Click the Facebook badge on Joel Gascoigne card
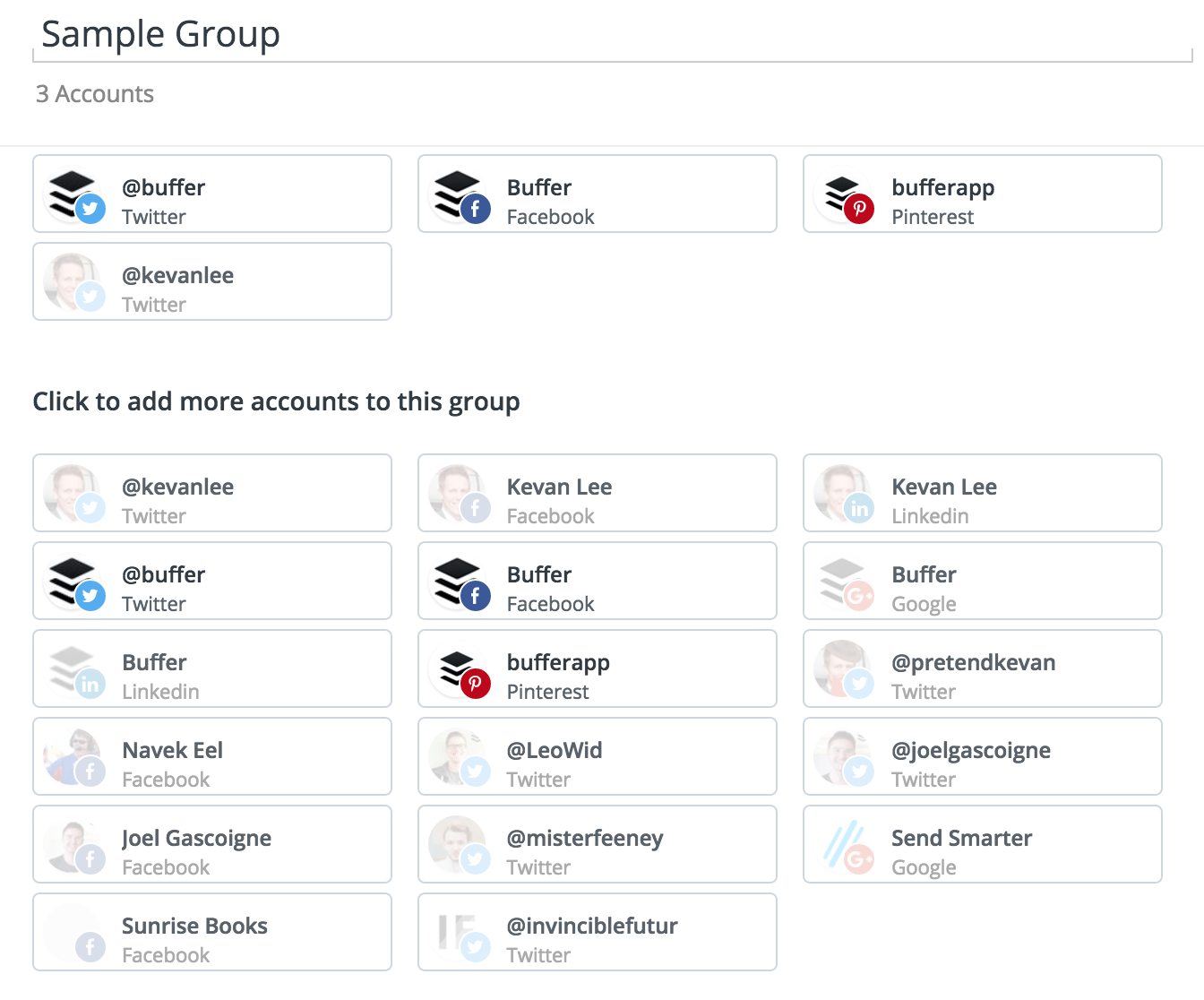This screenshot has height=1000, width=1204. (x=90, y=859)
